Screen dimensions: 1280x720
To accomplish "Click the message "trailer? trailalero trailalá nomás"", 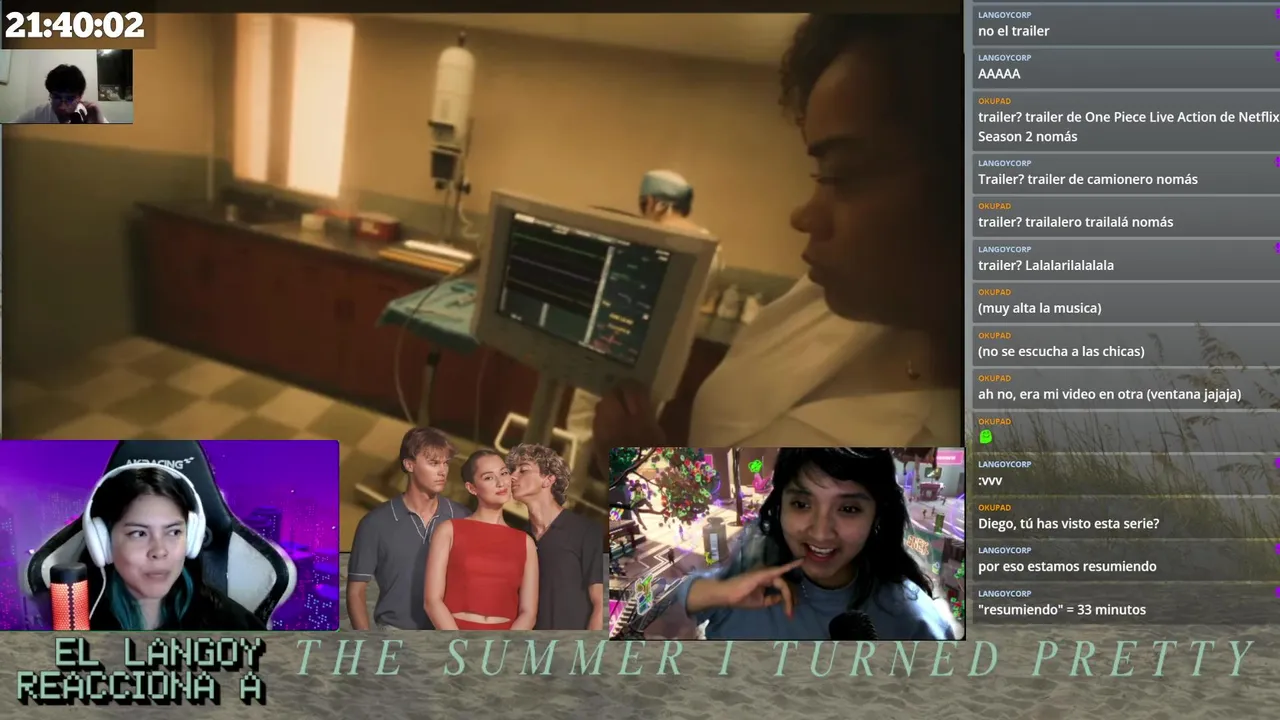I will coord(1124,216).
